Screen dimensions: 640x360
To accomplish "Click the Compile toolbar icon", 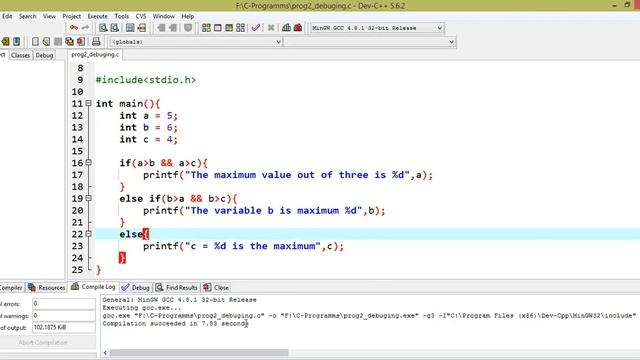I will click(x=206, y=28).
